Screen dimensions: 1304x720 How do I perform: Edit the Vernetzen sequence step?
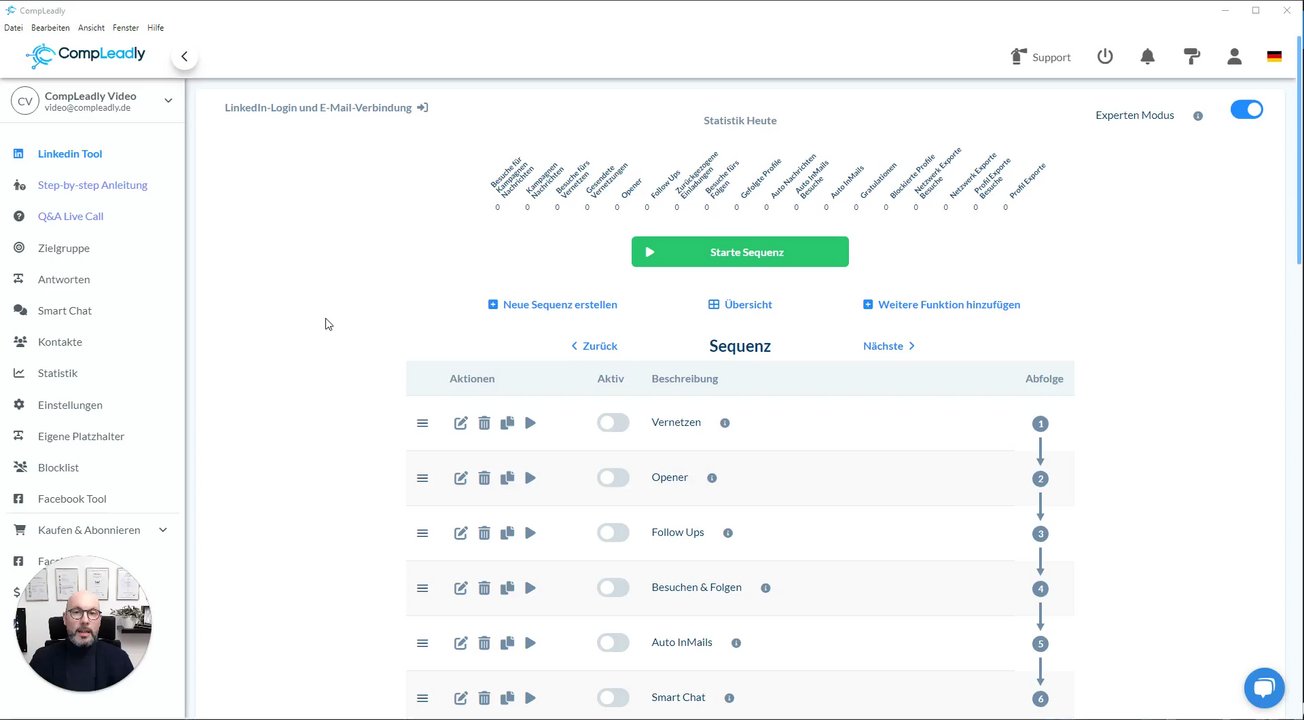(461, 423)
